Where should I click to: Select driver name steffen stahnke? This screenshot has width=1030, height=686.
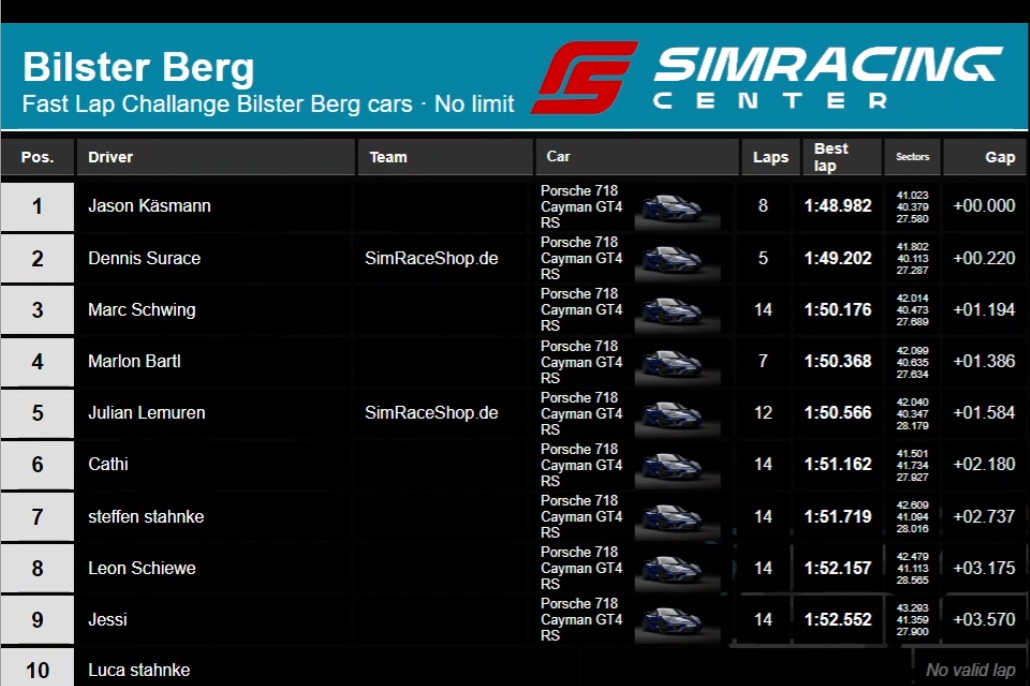pos(146,516)
